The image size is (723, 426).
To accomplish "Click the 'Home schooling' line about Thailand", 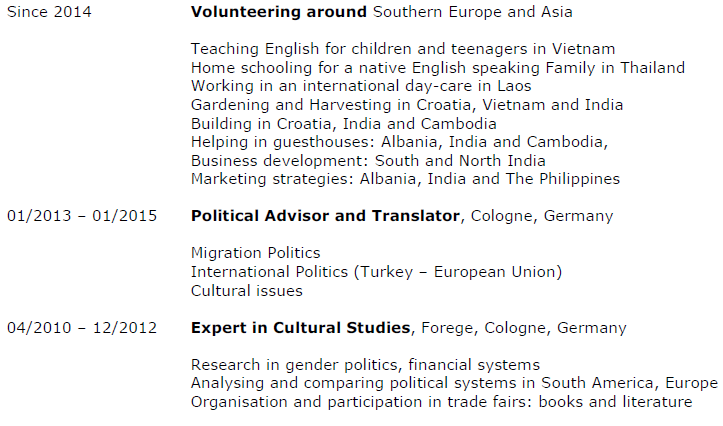I will point(437,68).
